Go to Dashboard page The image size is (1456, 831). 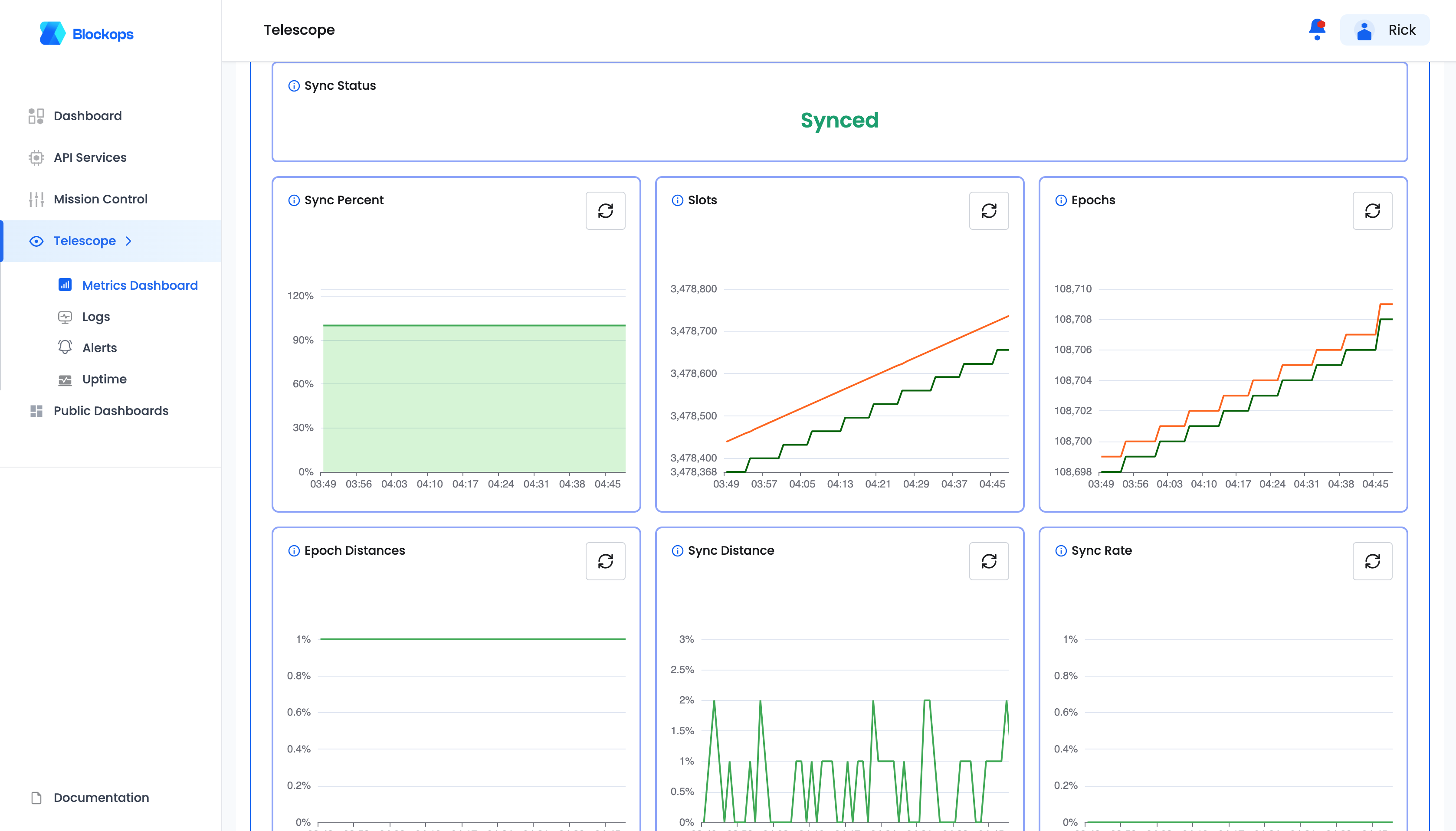(87, 116)
